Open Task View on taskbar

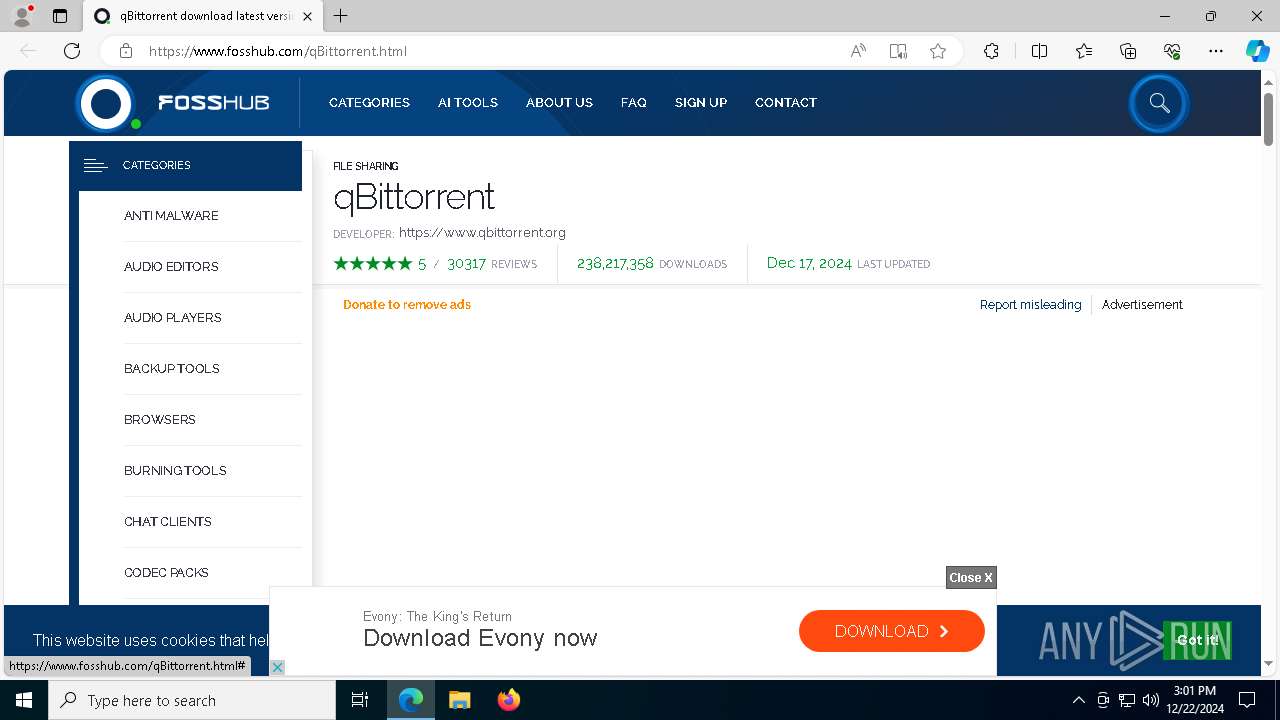tap(360, 700)
